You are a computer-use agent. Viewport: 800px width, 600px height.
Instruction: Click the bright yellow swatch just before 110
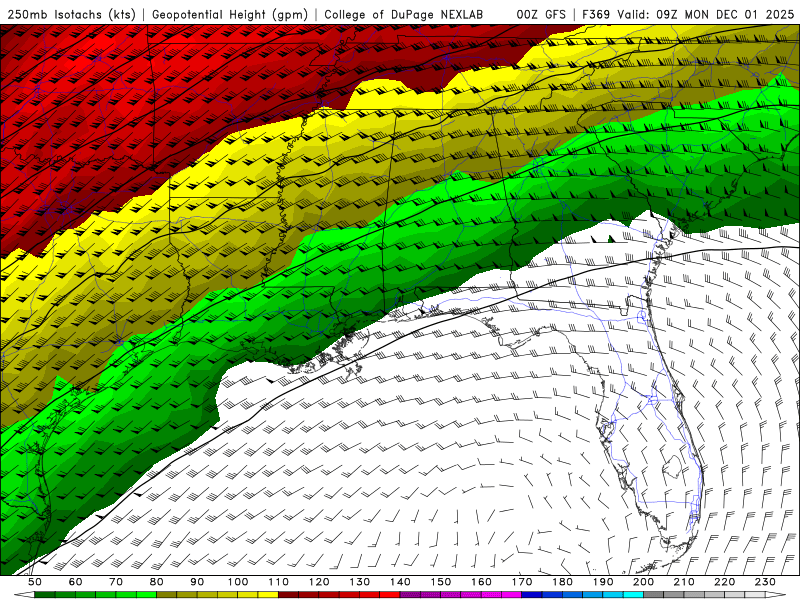point(268,595)
